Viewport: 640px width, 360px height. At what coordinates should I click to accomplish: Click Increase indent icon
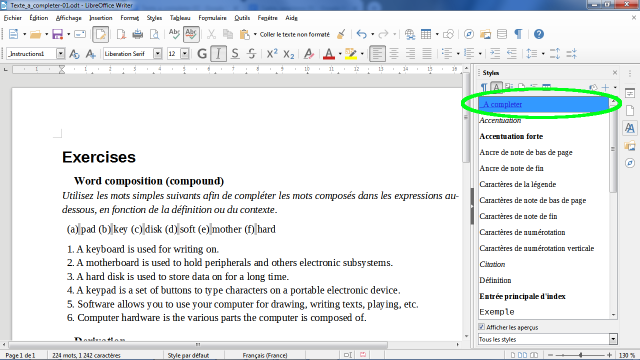click(x=495, y=53)
